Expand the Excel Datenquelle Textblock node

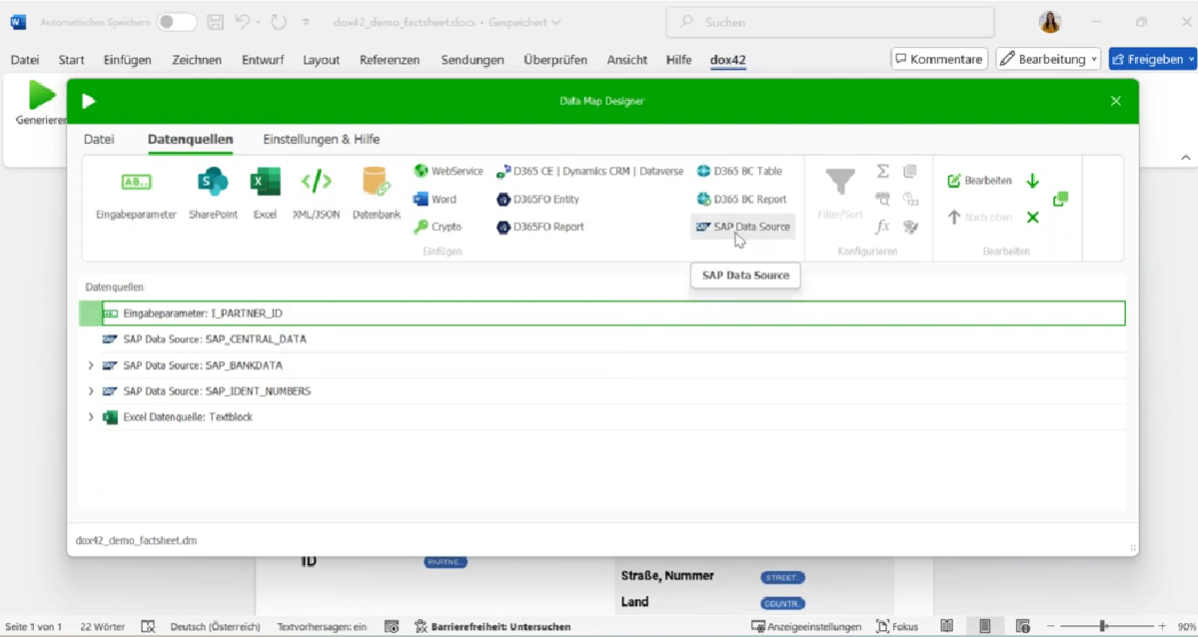tap(91, 418)
